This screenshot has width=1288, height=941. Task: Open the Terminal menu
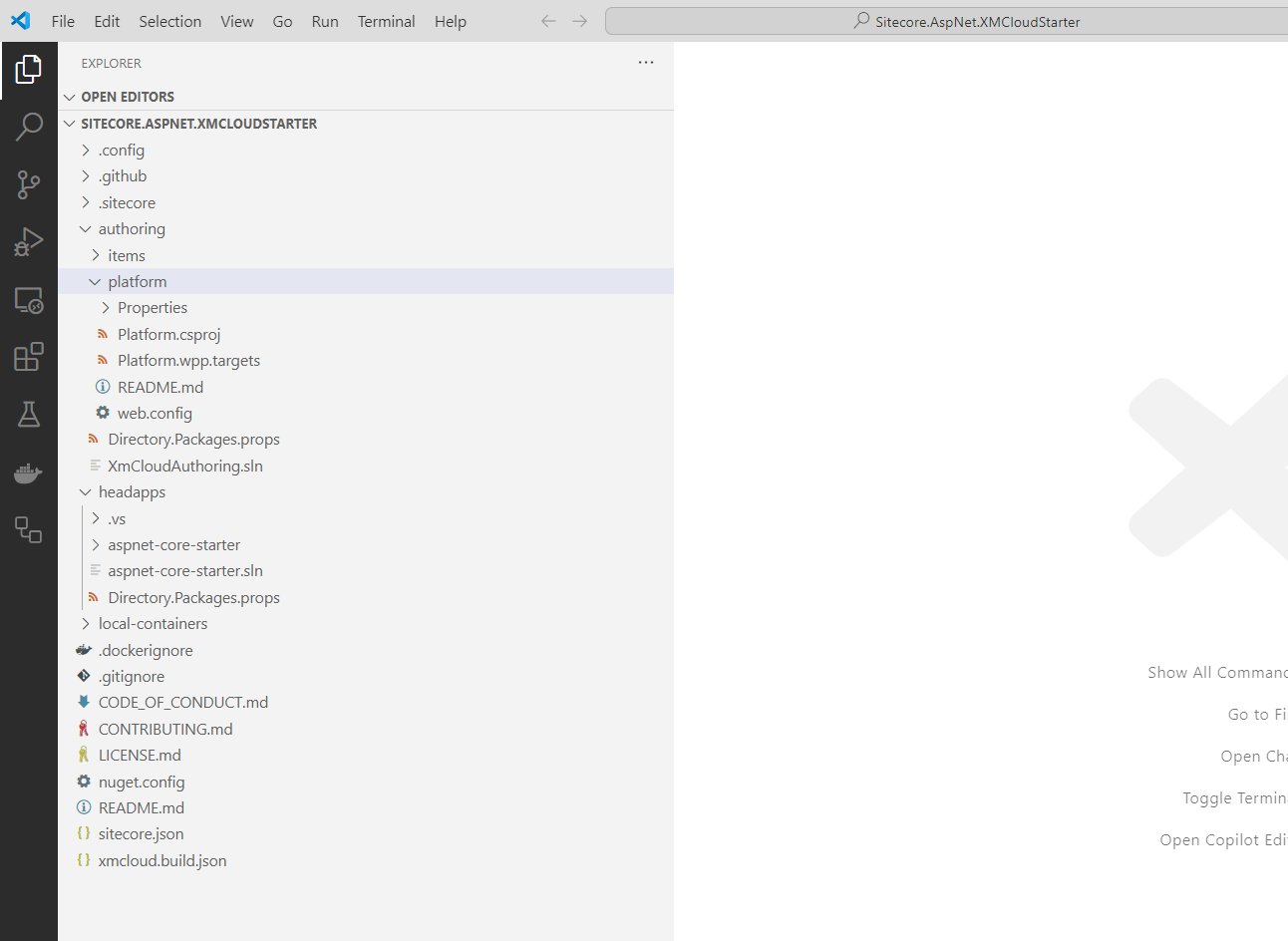(x=386, y=21)
